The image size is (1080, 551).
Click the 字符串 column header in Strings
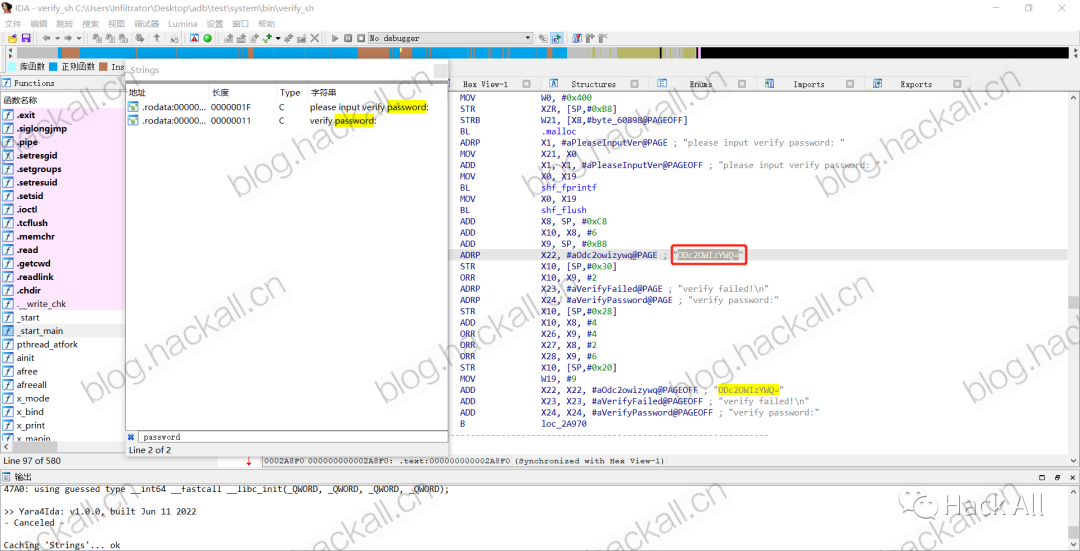coord(377,92)
